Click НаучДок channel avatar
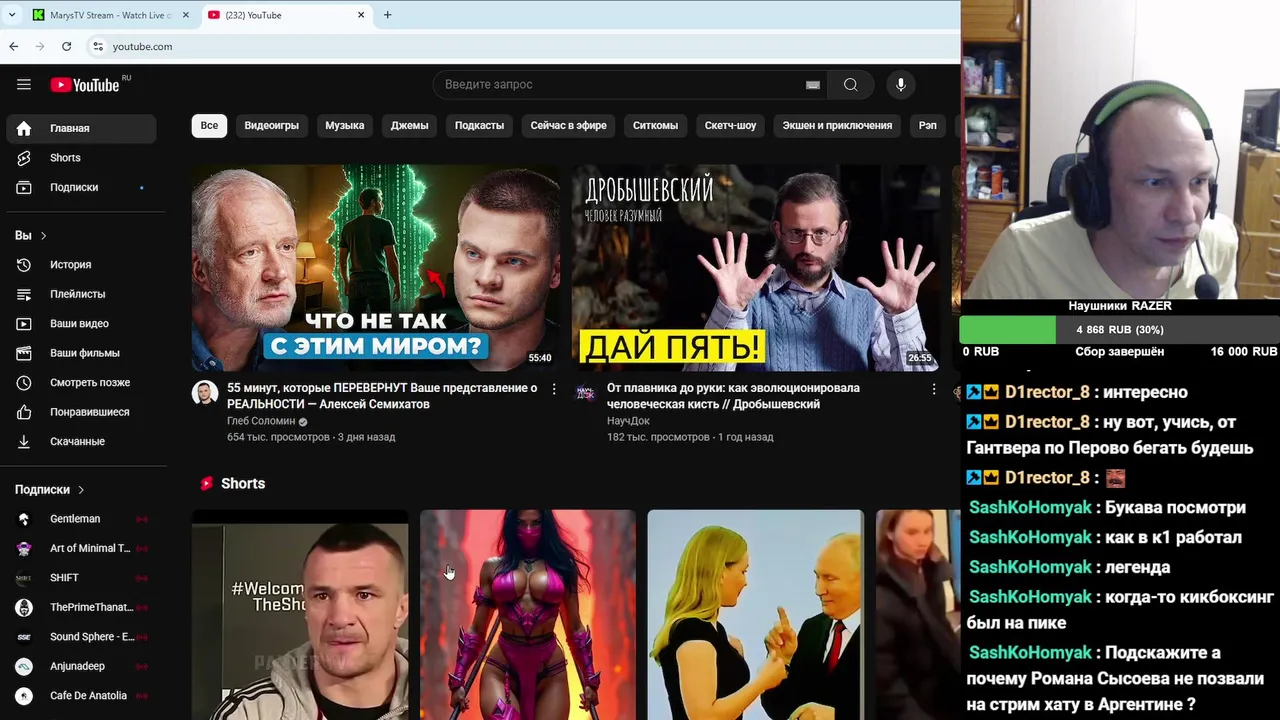Screen dimensions: 1280x720 pyautogui.click(x=585, y=392)
